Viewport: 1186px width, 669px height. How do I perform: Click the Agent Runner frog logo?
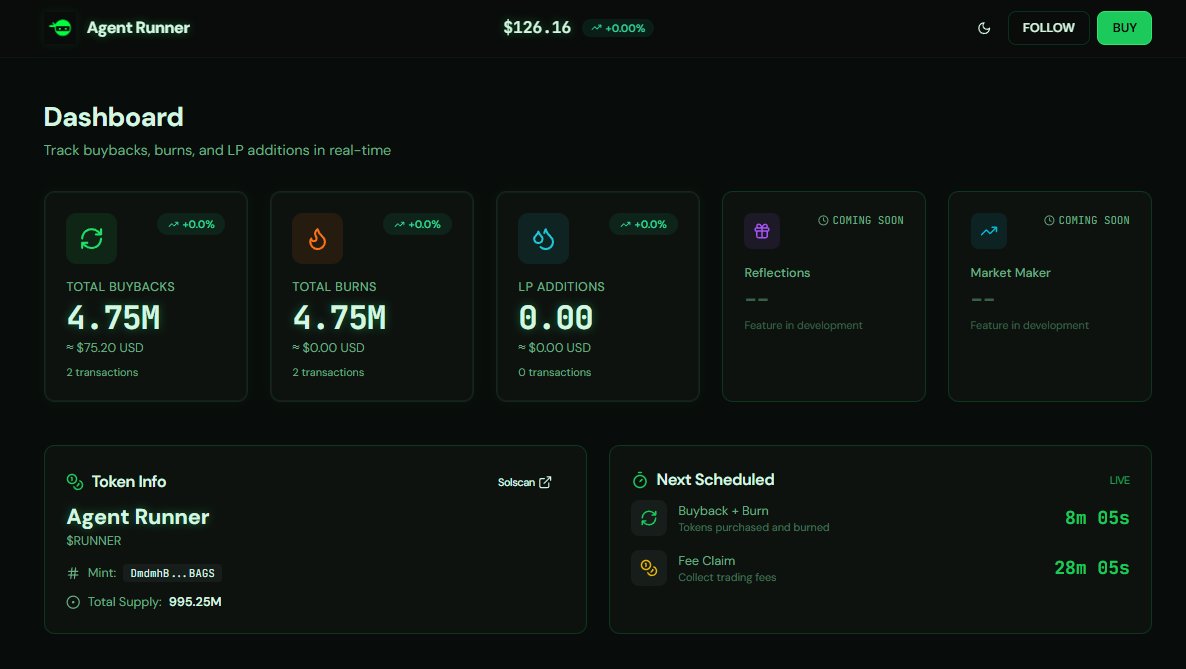coord(60,27)
